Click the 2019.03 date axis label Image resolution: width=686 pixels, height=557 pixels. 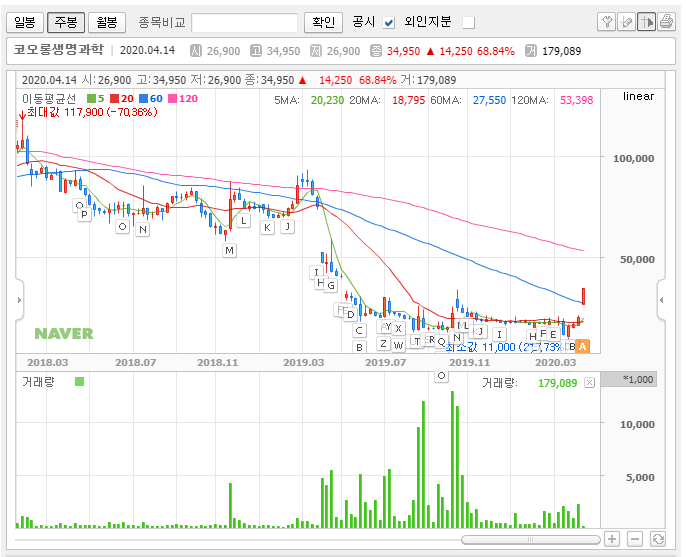304,363
